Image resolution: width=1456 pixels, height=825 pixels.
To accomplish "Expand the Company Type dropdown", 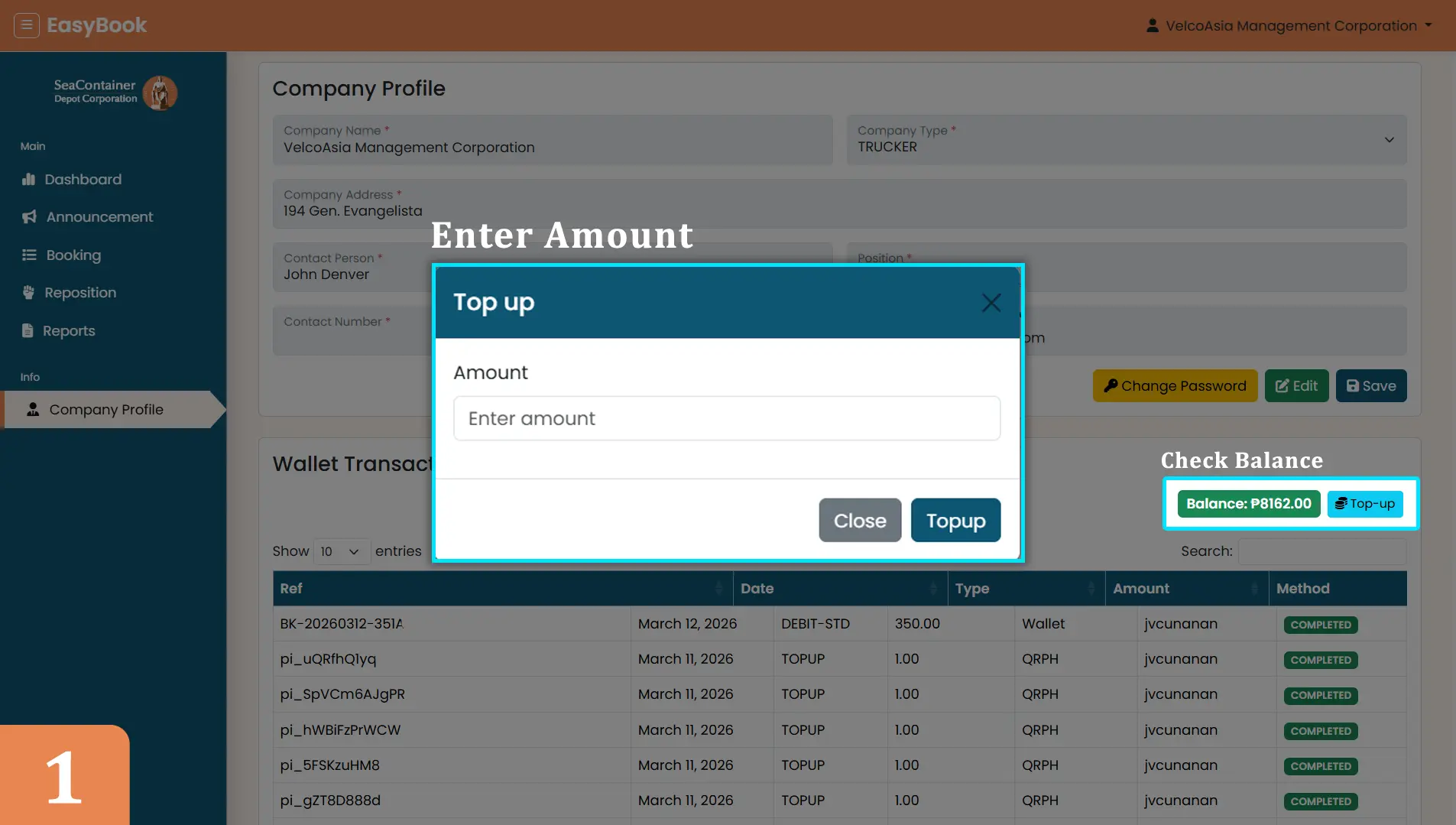I will [x=1389, y=140].
